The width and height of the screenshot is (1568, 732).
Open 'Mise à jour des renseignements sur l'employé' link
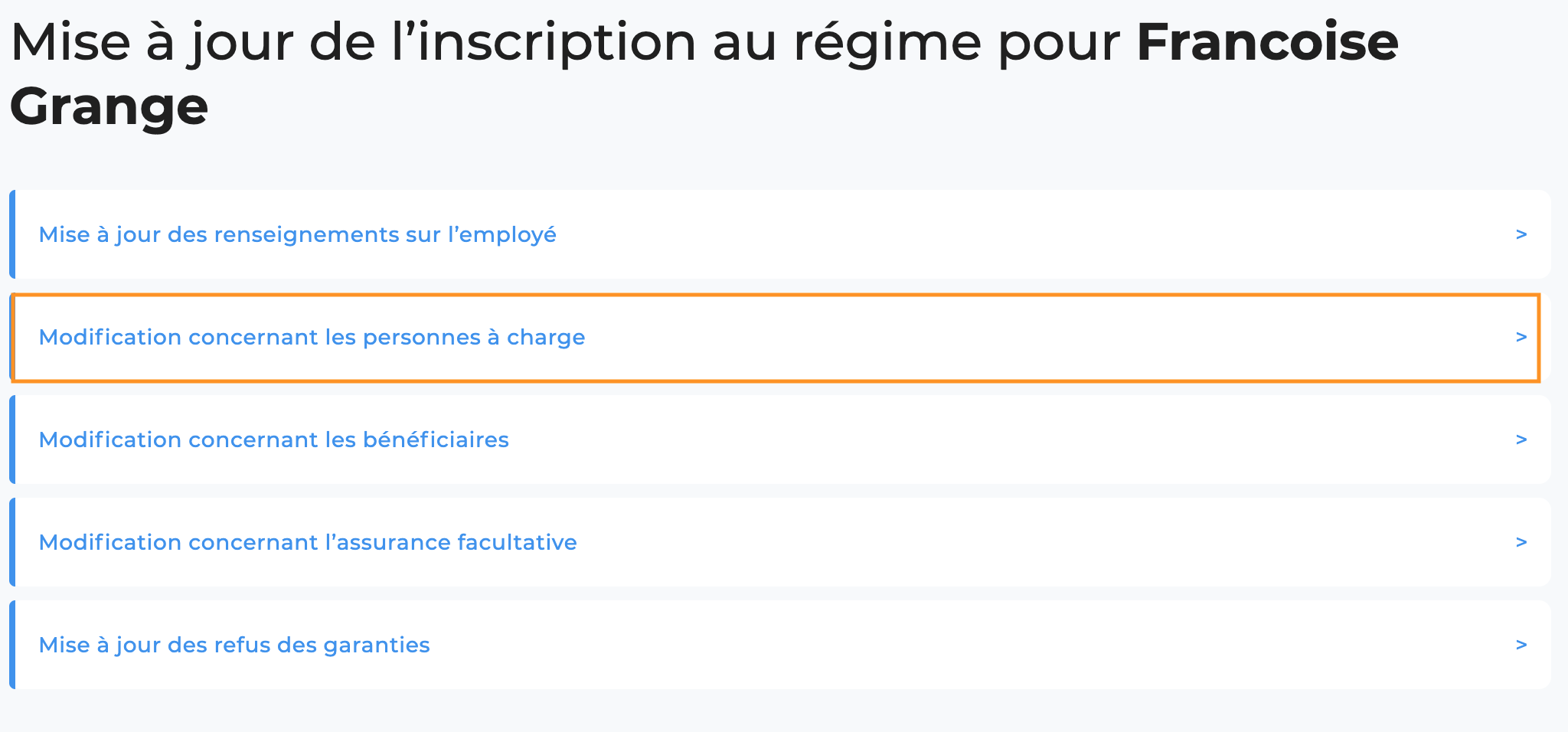point(297,234)
